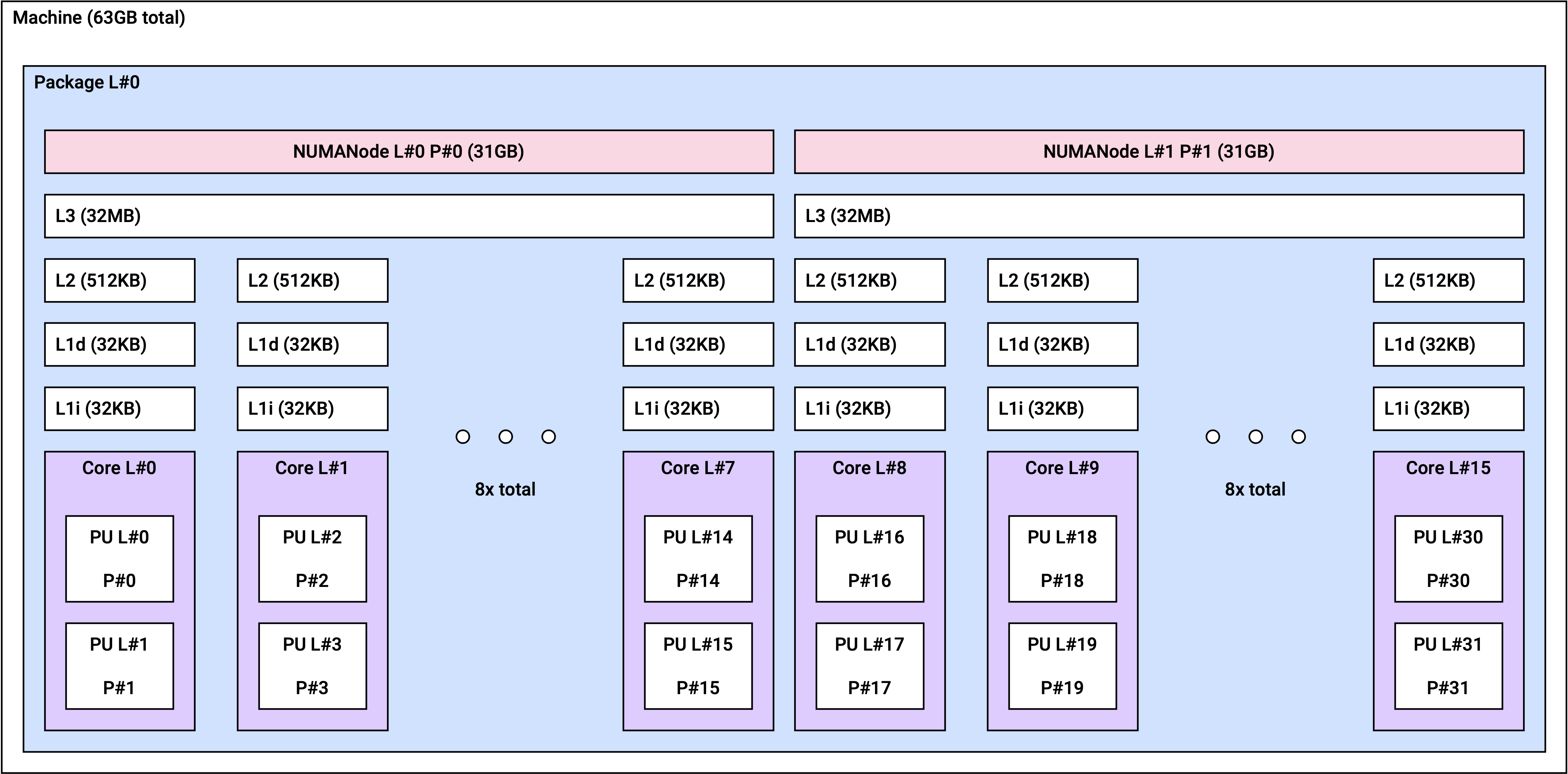Select the PU L#17 P#17 box

[870, 666]
